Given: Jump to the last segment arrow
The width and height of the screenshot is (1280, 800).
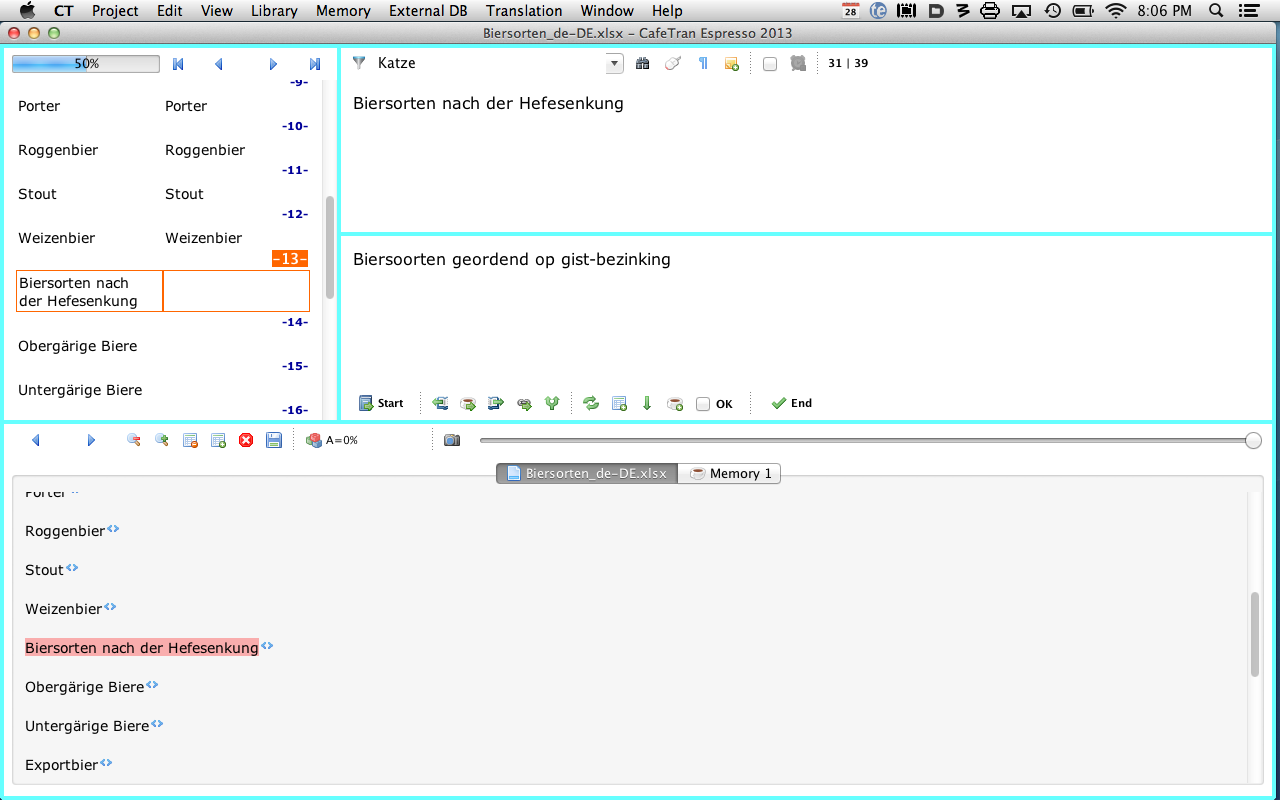Looking at the screenshot, I should pyautogui.click(x=315, y=64).
